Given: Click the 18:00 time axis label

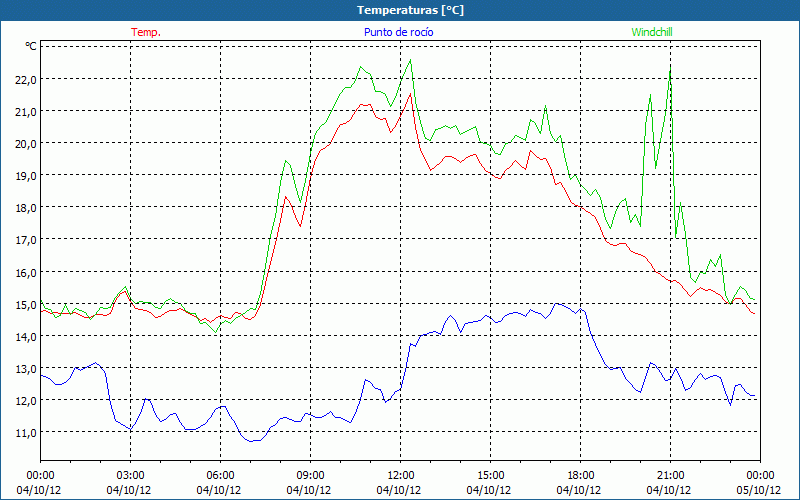Looking at the screenshot, I should [581, 476].
